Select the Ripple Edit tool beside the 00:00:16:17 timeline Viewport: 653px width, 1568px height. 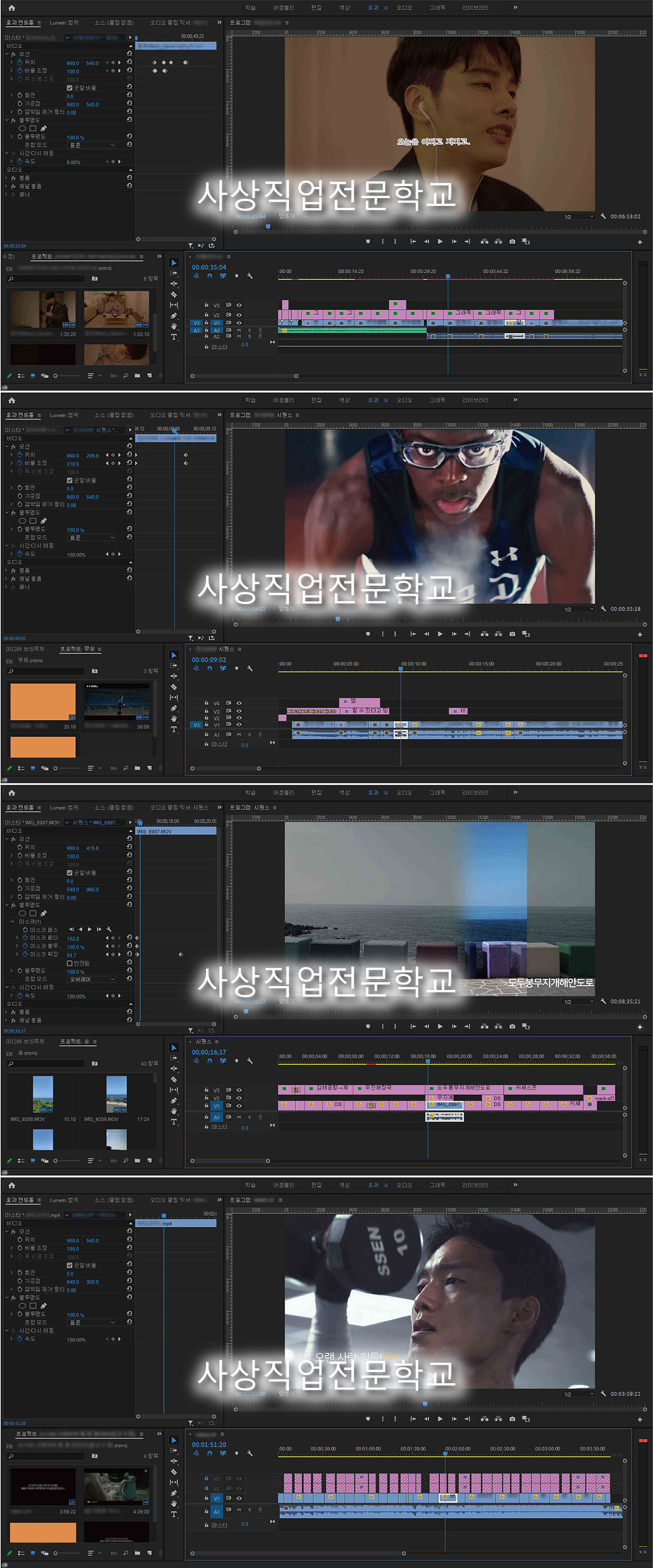pyautogui.click(x=173, y=1069)
